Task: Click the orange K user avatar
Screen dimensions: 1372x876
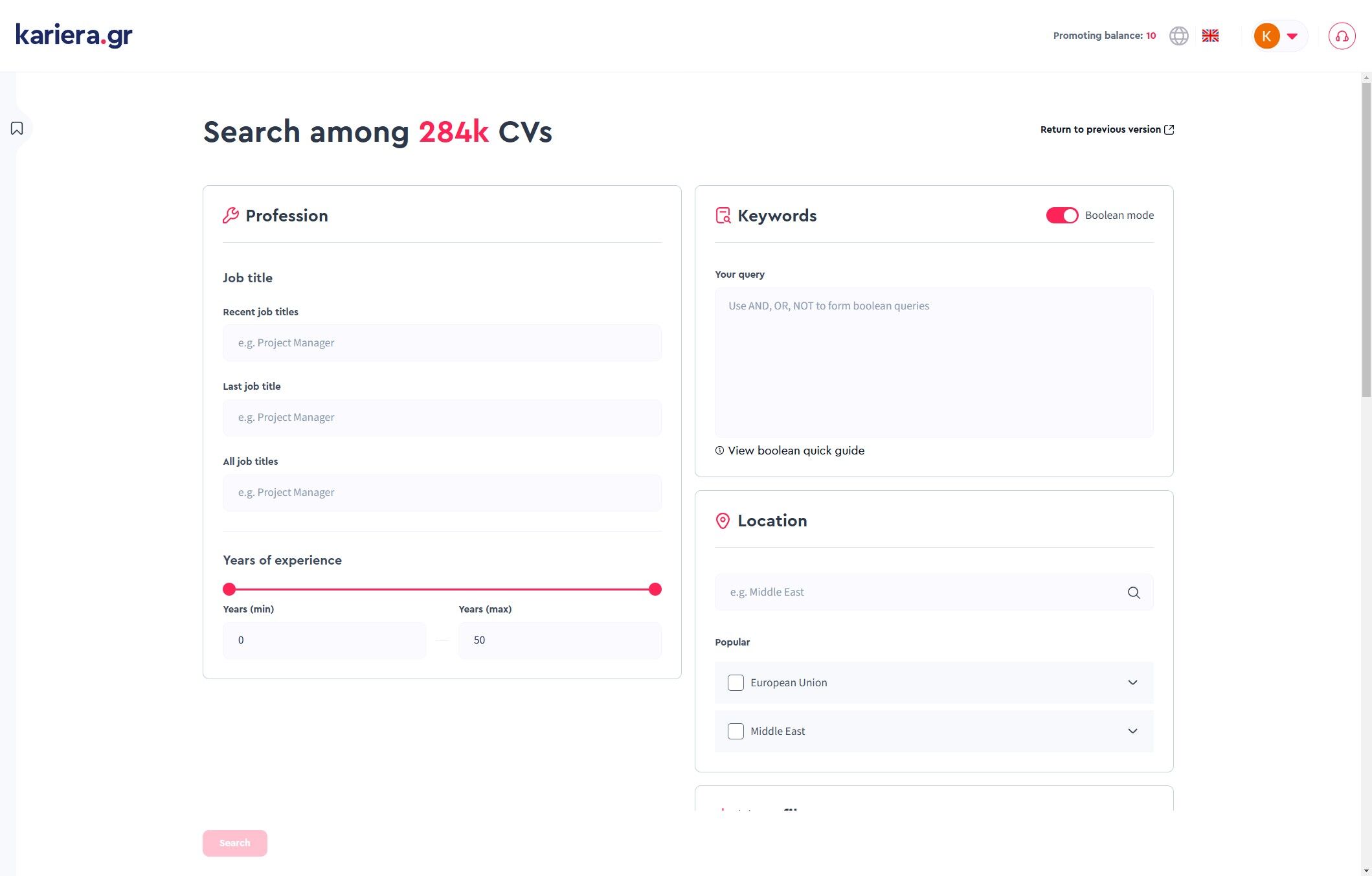Action: click(1266, 36)
